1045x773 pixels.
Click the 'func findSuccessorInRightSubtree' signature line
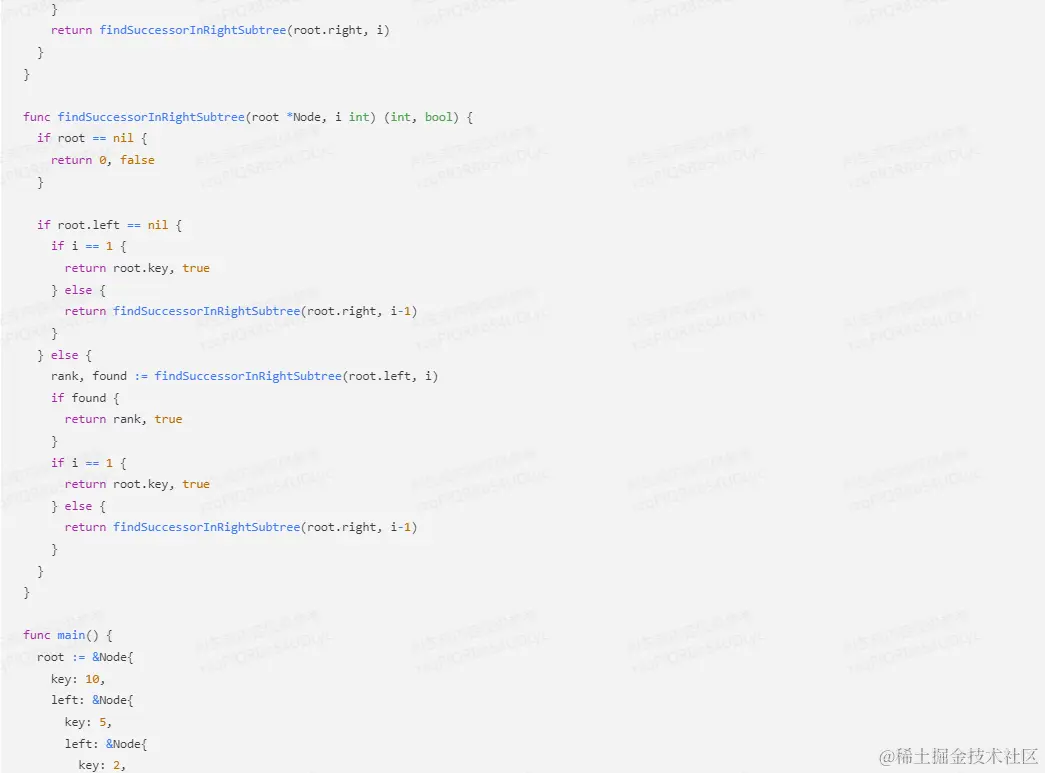248,117
